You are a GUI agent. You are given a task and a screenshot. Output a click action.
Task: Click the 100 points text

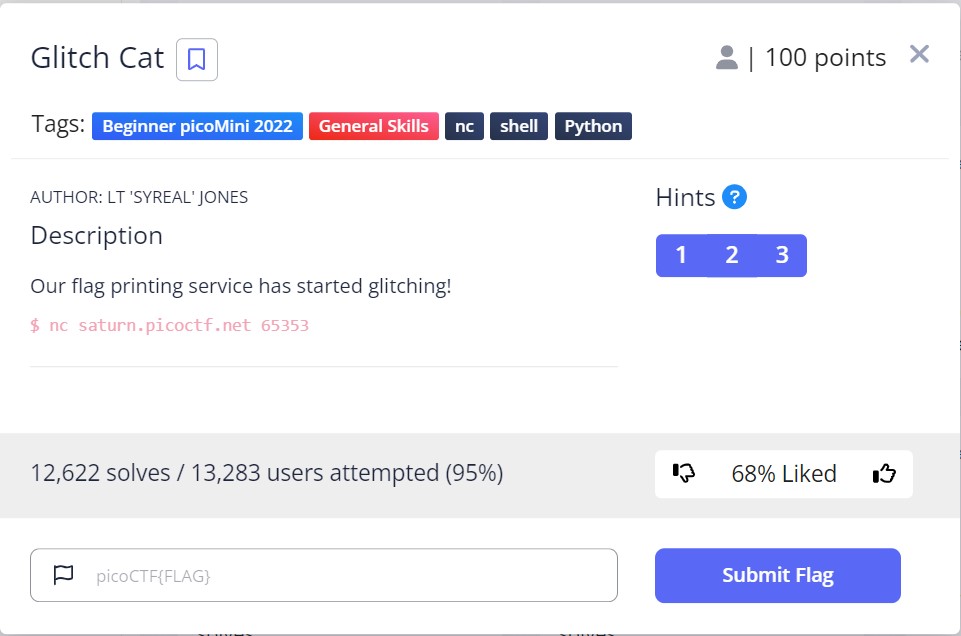[826, 58]
